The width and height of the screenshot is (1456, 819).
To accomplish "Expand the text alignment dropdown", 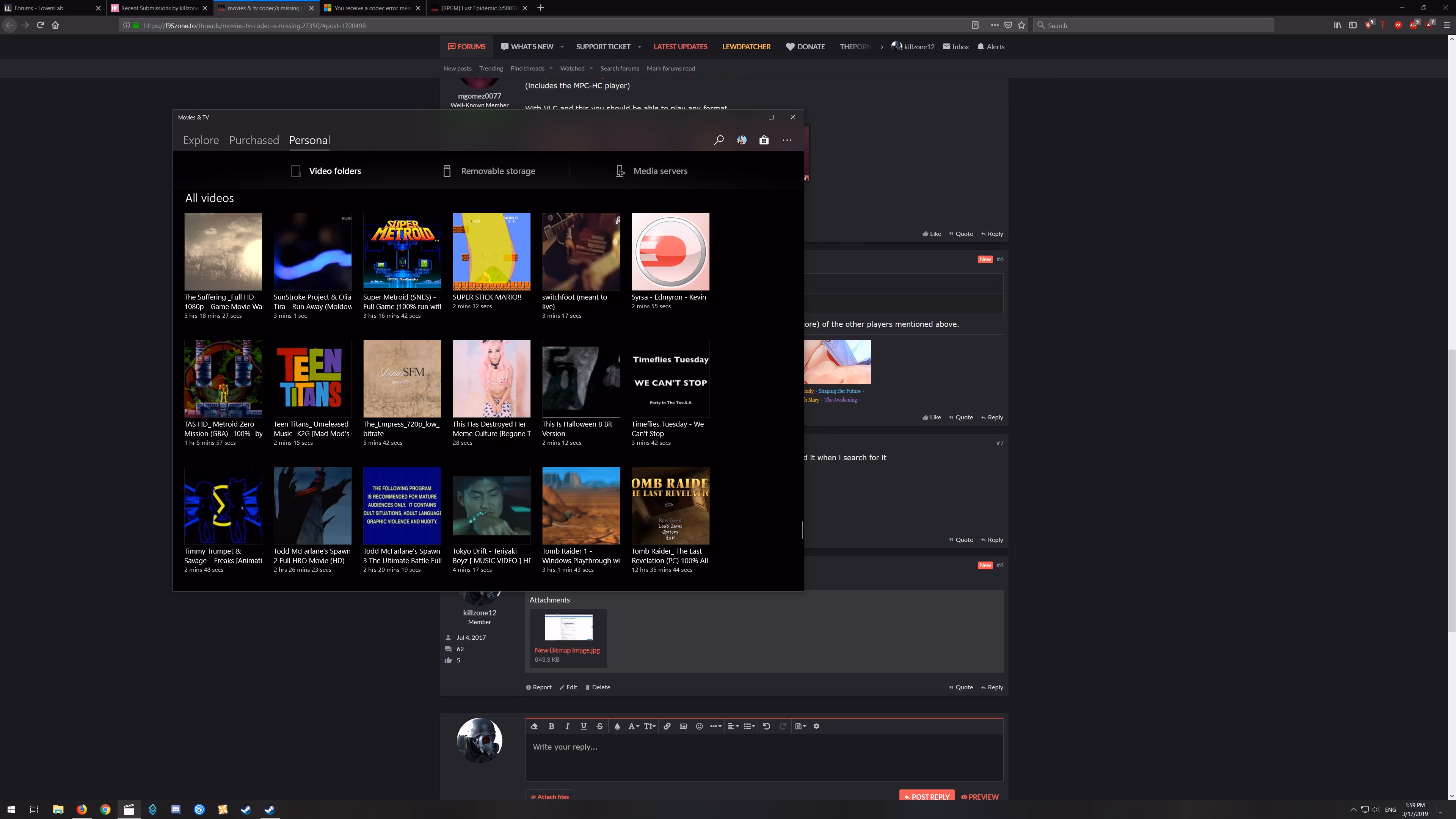I will tap(733, 726).
